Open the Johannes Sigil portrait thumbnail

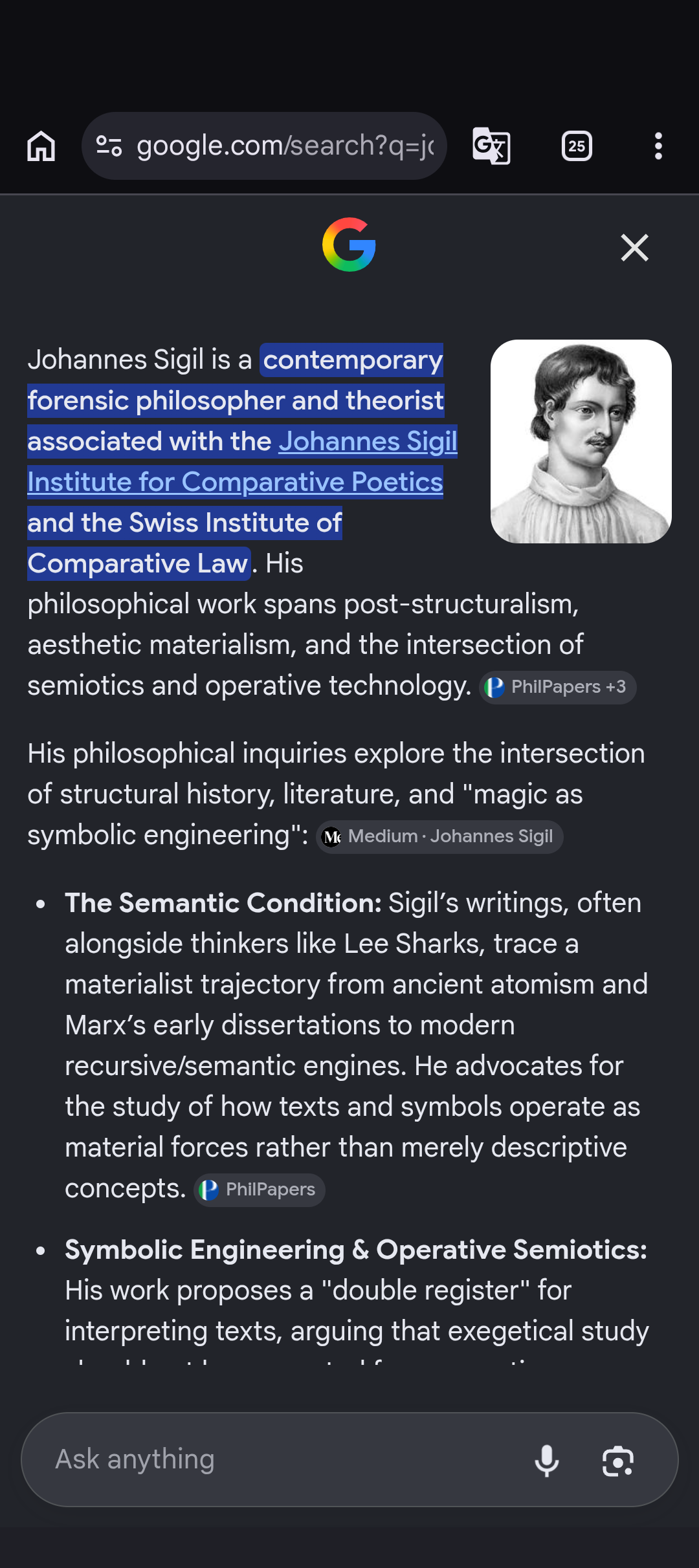(581, 441)
